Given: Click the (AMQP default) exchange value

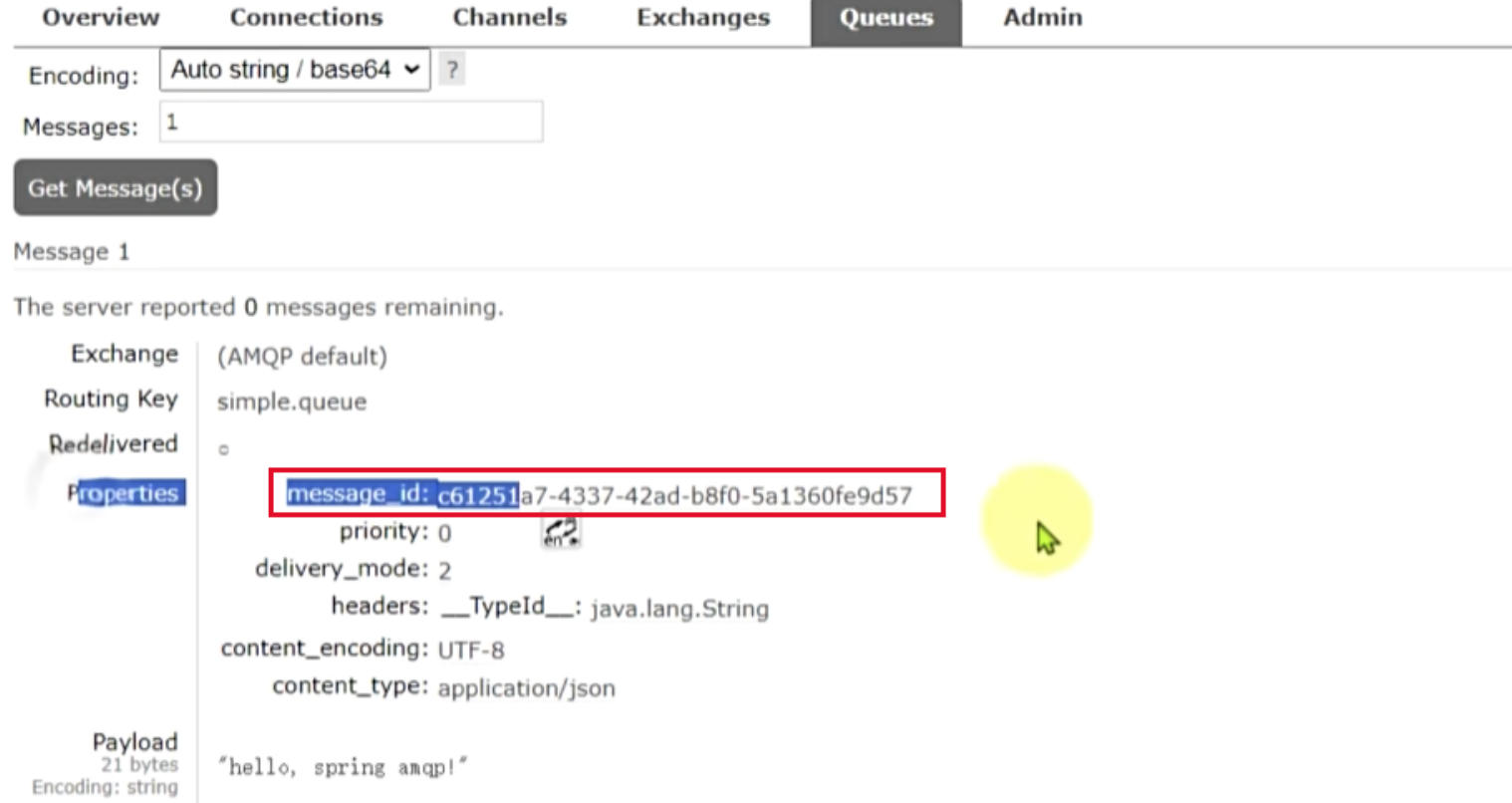Looking at the screenshot, I should click(x=302, y=357).
